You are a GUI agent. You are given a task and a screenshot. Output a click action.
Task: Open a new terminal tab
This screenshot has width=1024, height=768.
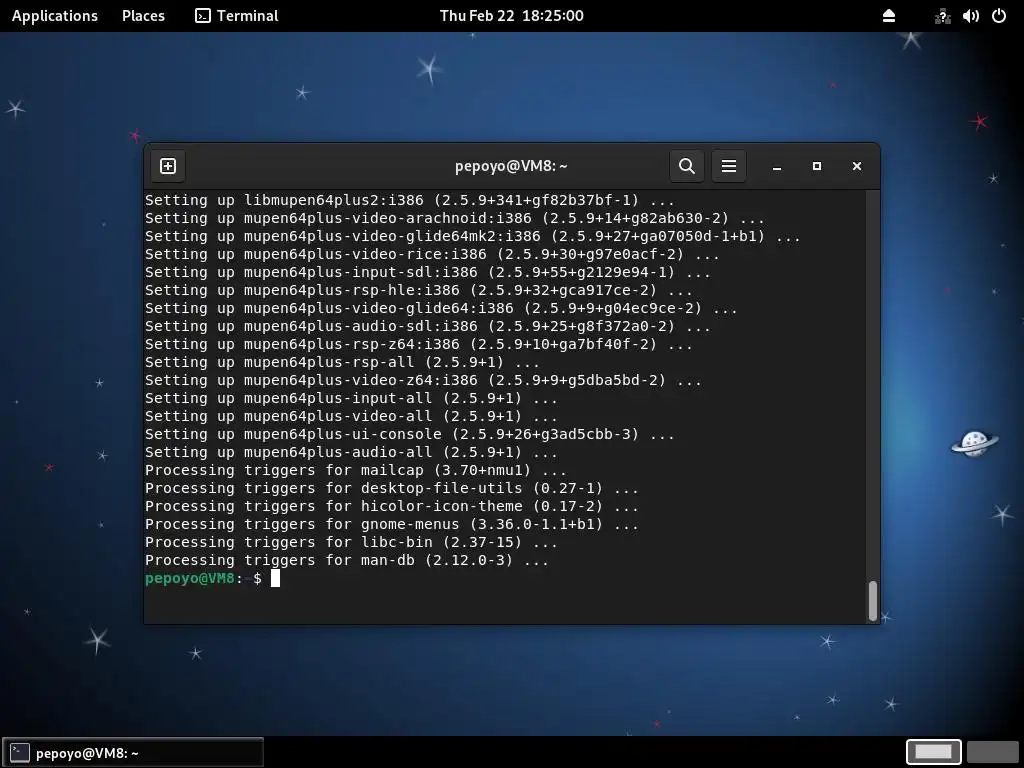coord(168,166)
